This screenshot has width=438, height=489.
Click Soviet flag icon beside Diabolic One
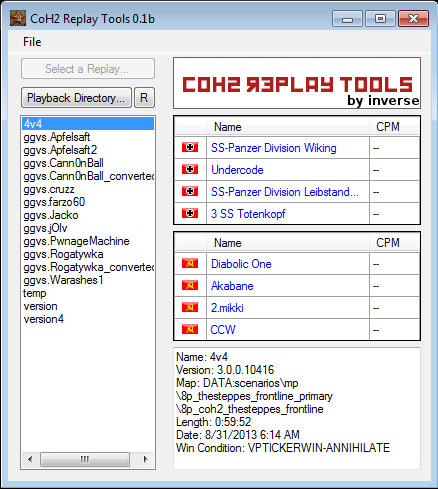190,263
